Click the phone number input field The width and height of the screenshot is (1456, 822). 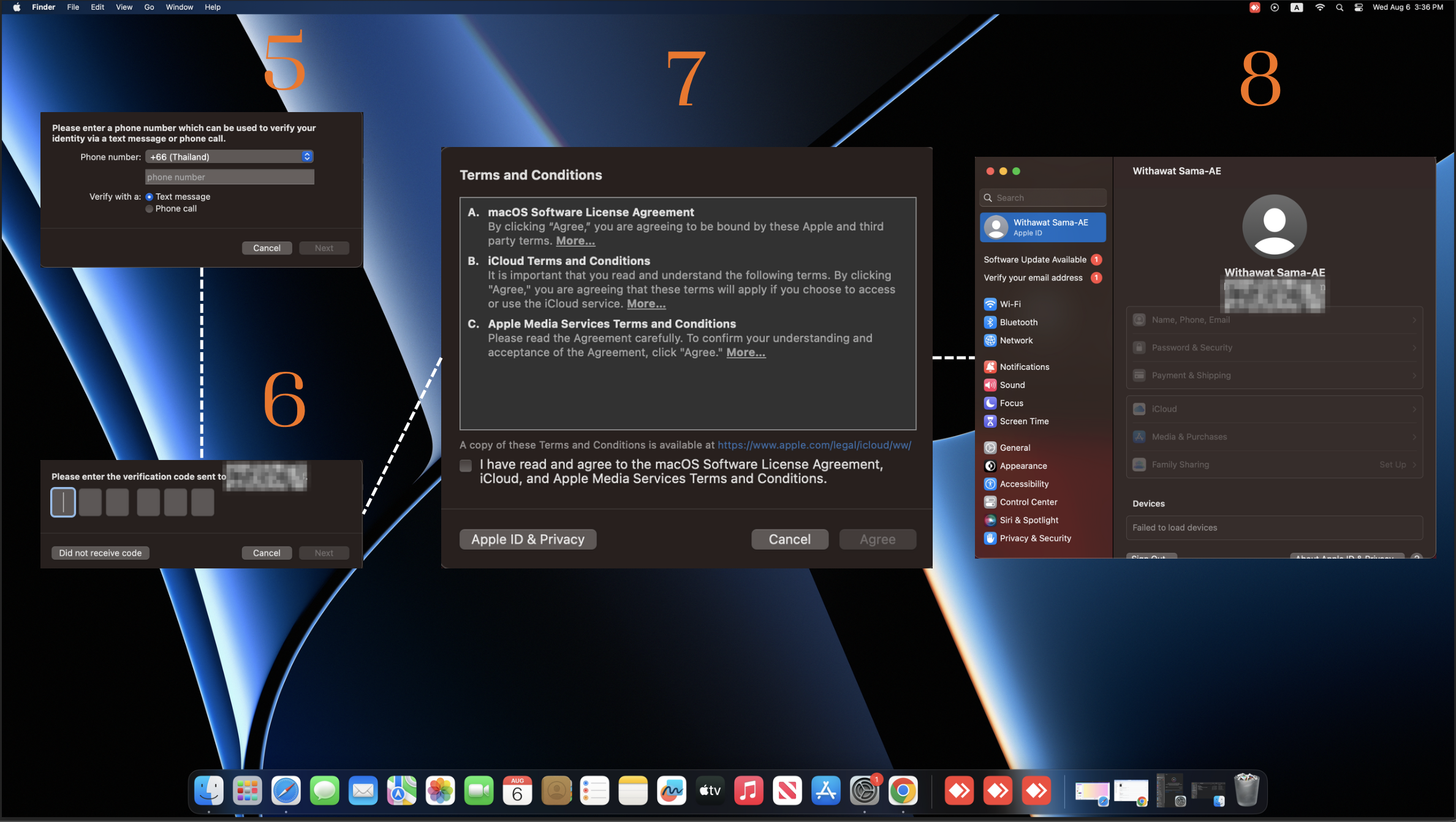coord(230,177)
